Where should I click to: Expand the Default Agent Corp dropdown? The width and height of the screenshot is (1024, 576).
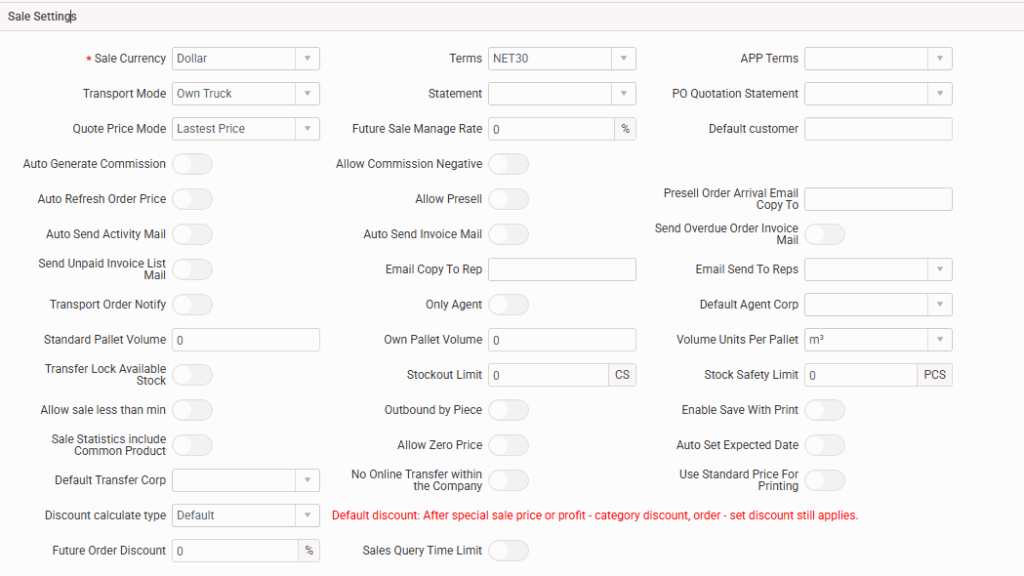(877, 305)
